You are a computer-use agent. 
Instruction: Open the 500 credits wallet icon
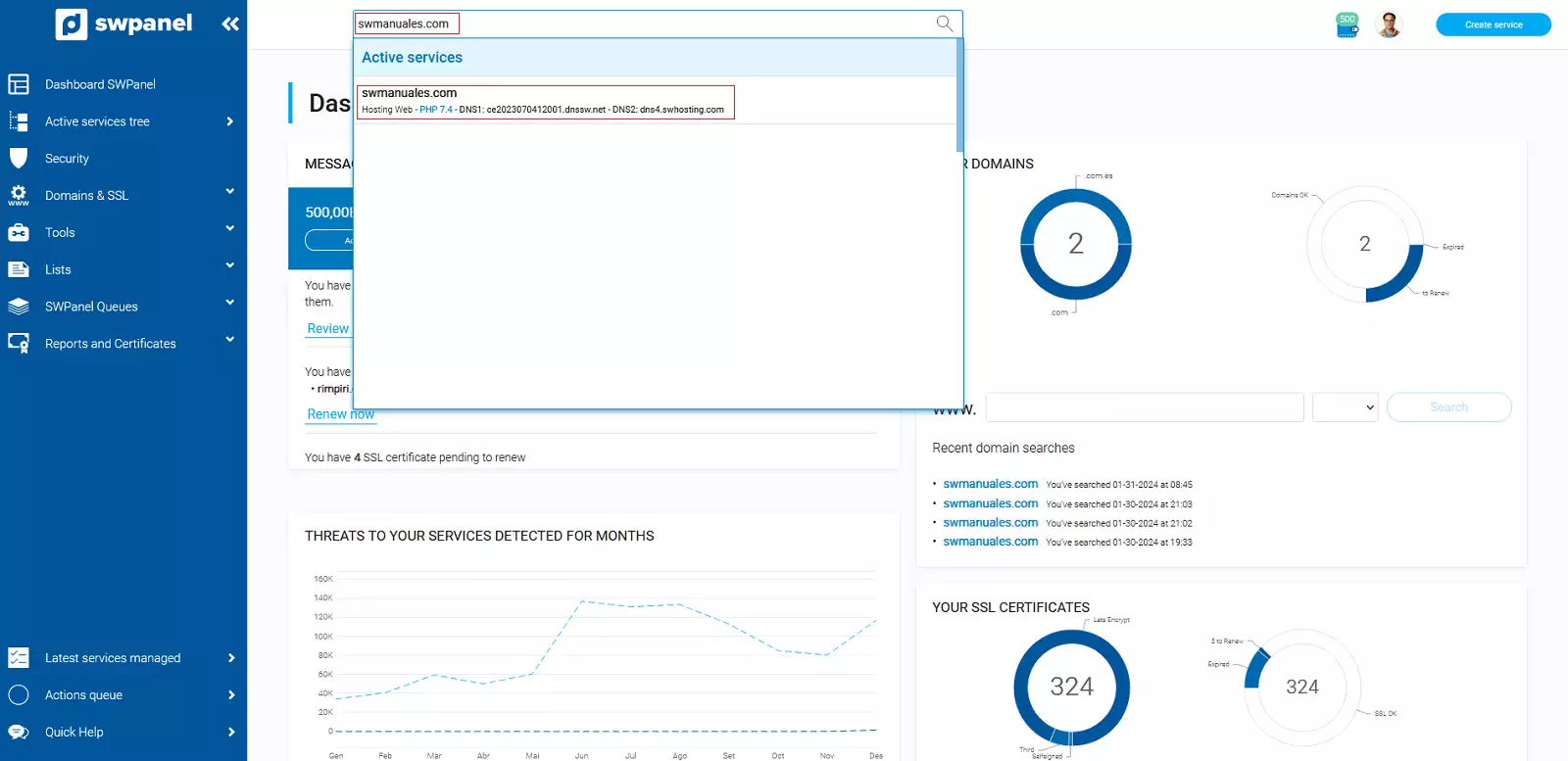click(1347, 24)
